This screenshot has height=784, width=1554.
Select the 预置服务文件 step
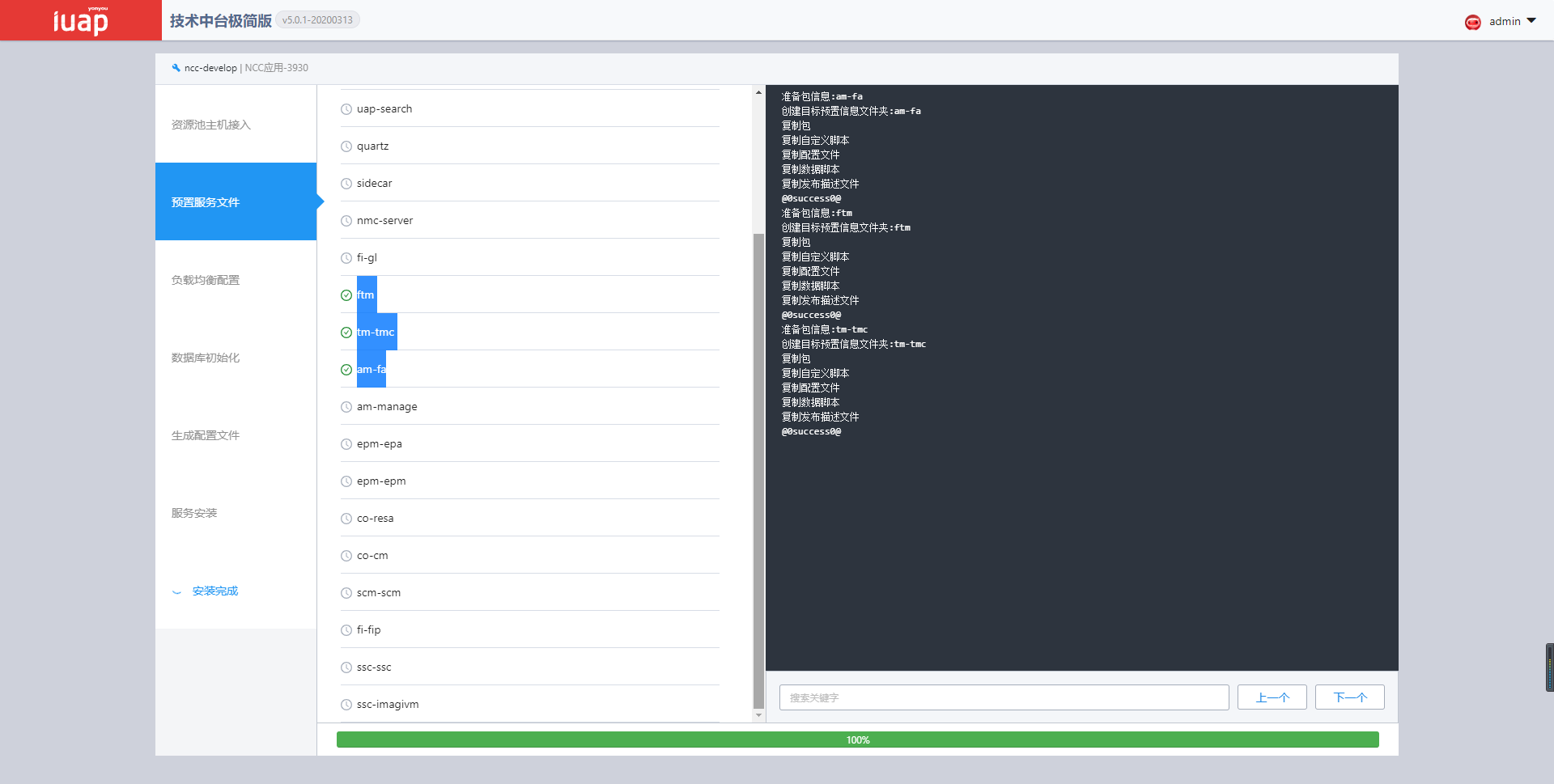[236, 201]
